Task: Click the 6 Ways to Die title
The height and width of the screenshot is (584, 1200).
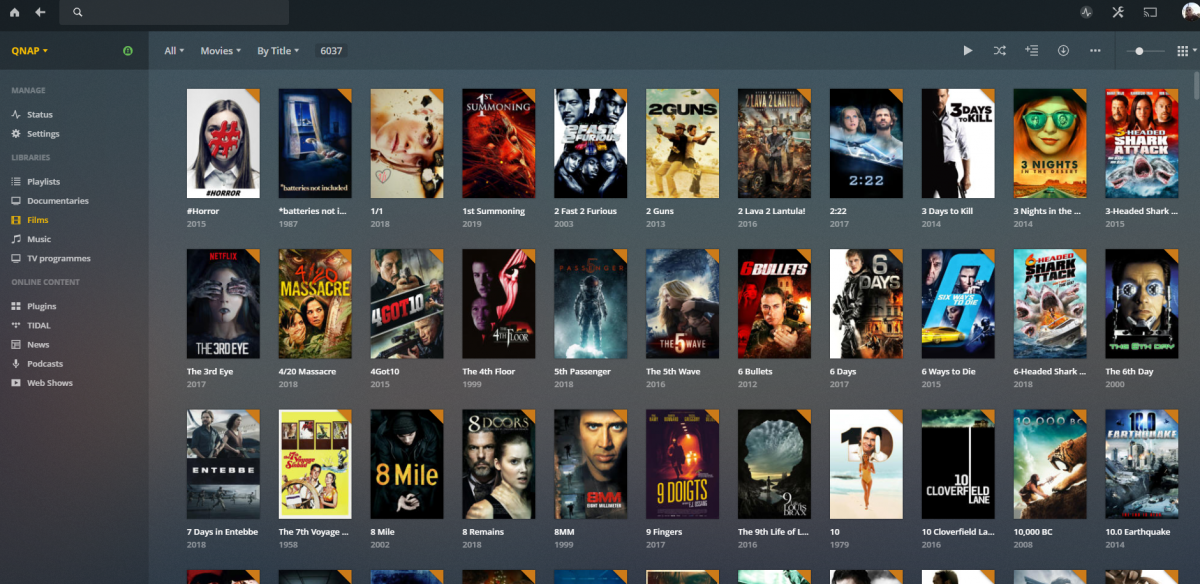Action: 951,371
